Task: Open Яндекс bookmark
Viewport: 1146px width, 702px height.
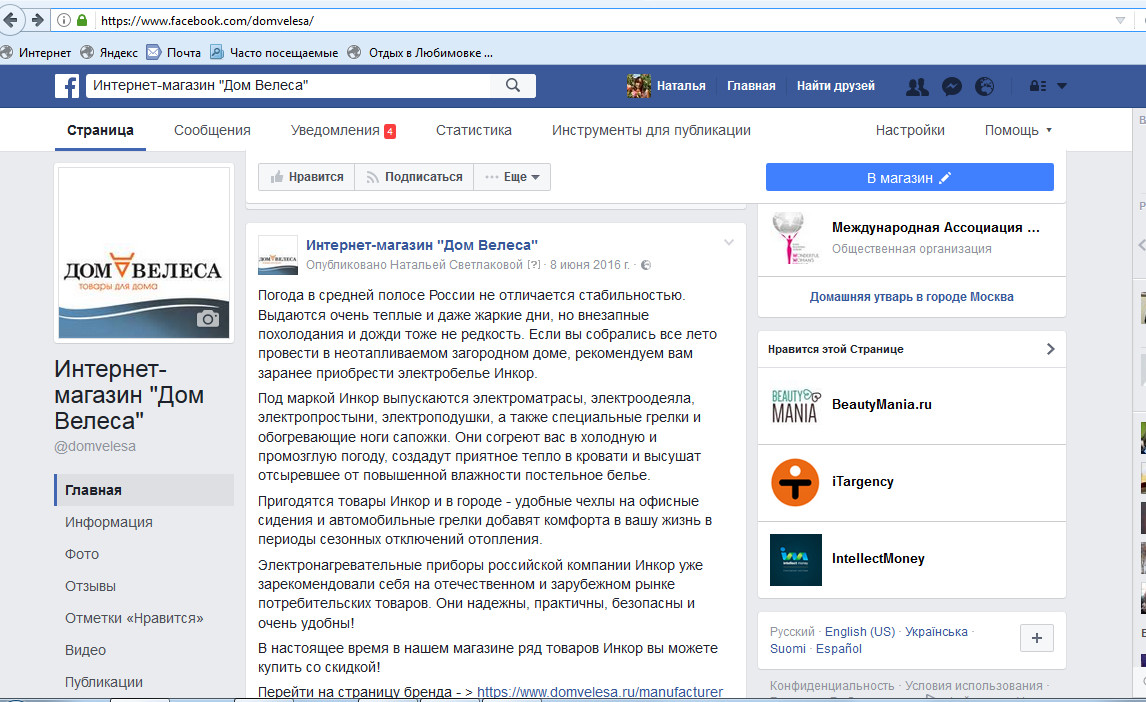Action: point(109,53)
